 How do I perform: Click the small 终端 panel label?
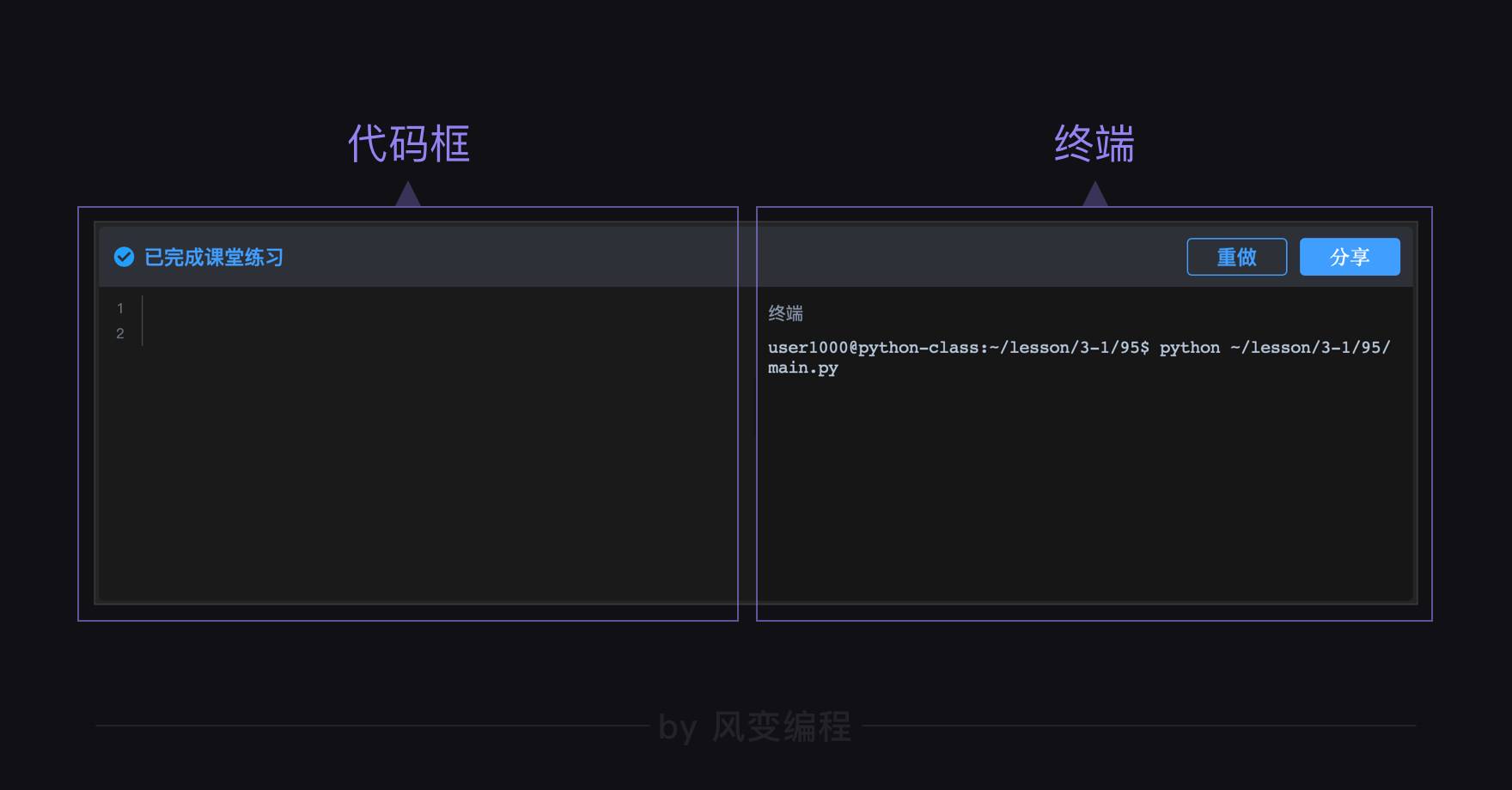(785, 313)
